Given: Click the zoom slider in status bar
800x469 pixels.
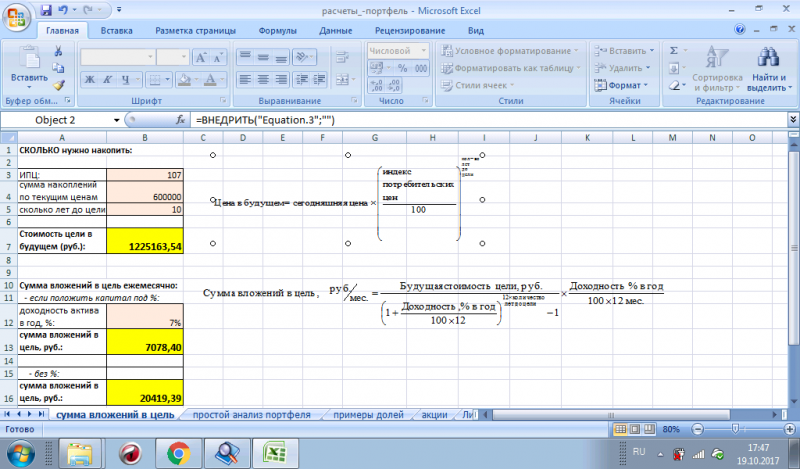Looking at the screenshot, I should [x=736, y=429].
